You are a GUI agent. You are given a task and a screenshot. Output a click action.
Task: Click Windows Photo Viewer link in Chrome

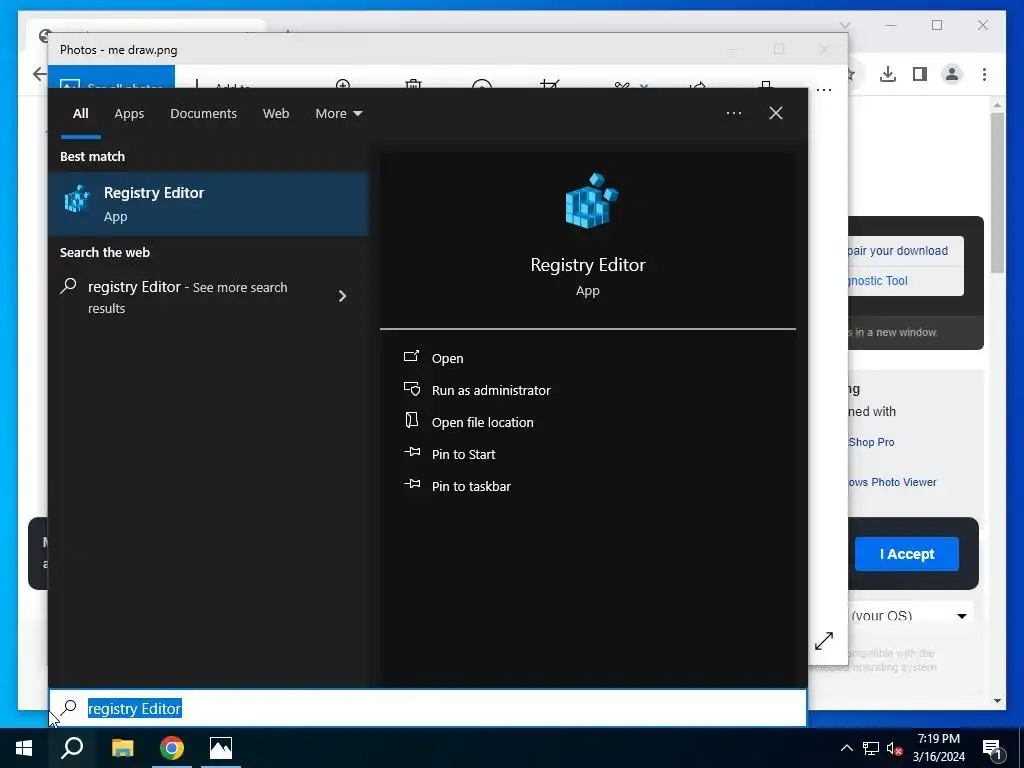pos(892,482)
